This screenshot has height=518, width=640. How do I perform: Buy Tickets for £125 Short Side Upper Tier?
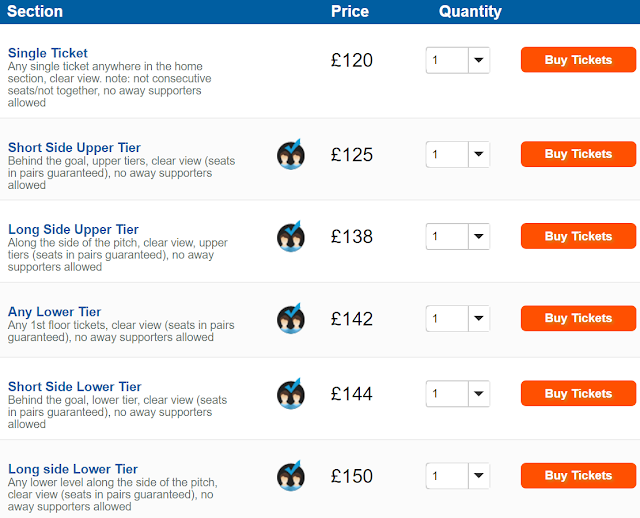click(578, 154)
